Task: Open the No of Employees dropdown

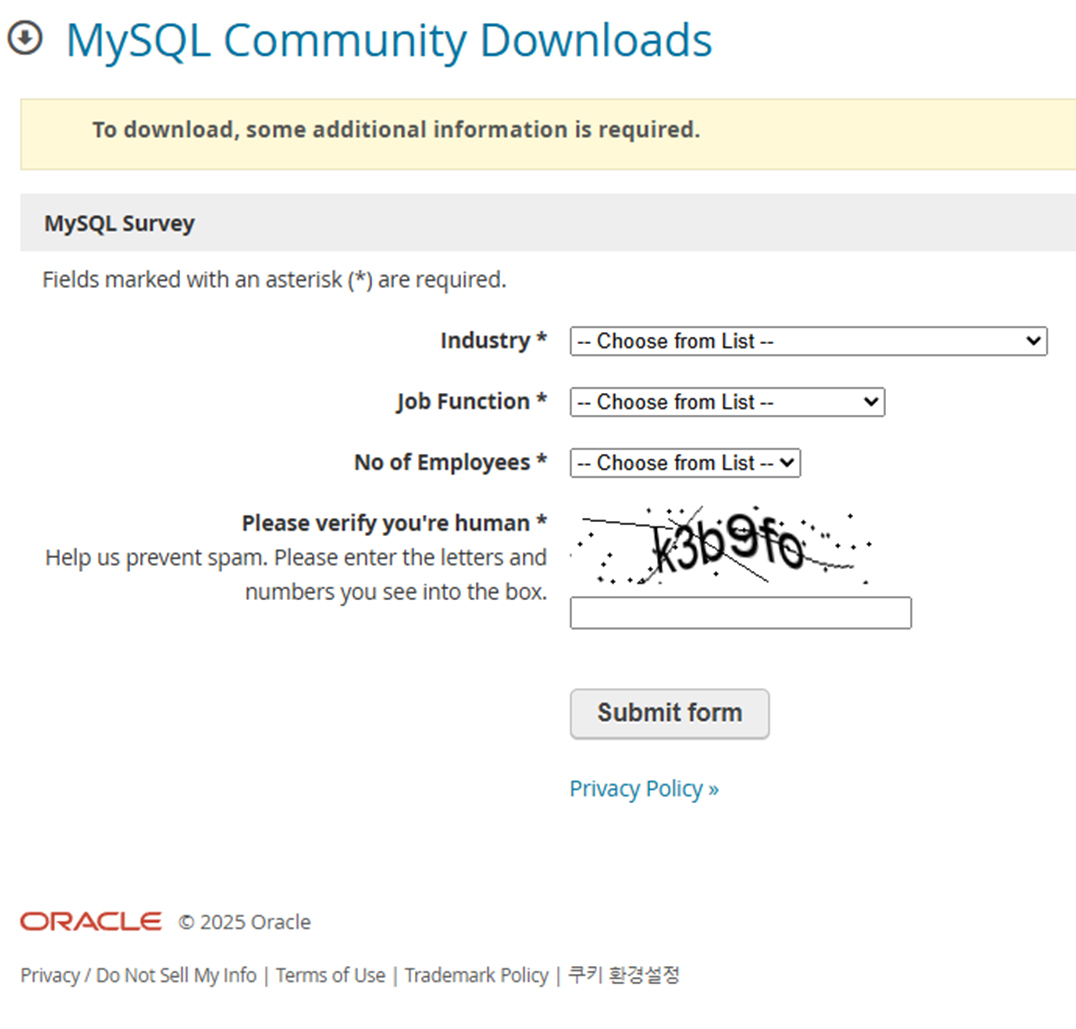Action: pos(685,463)
